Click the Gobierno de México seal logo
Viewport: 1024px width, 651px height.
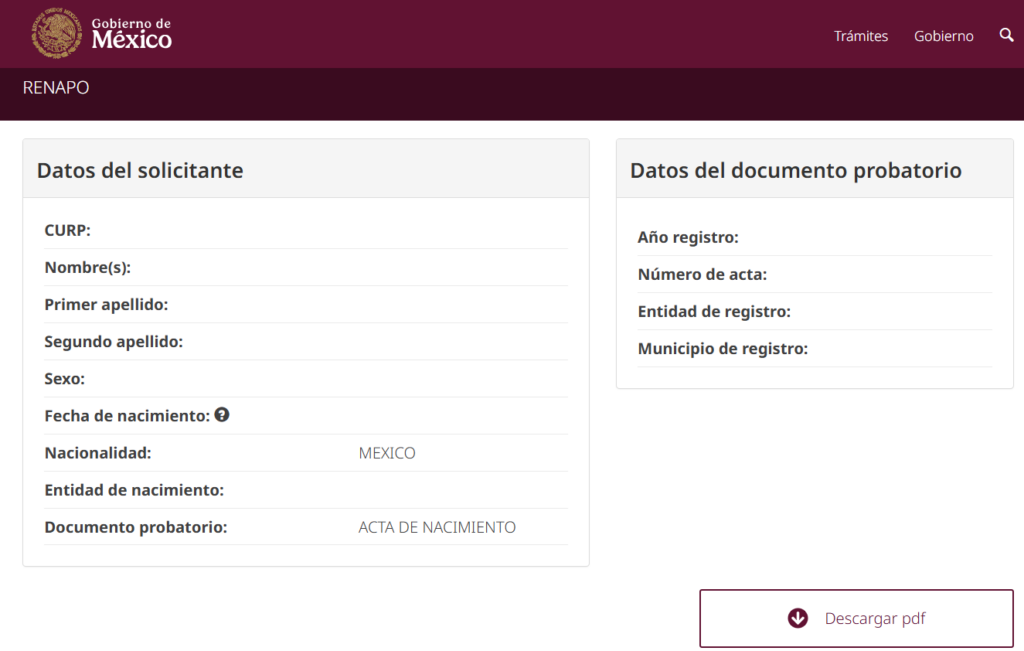pyautogui.click(x=57, y=34)
